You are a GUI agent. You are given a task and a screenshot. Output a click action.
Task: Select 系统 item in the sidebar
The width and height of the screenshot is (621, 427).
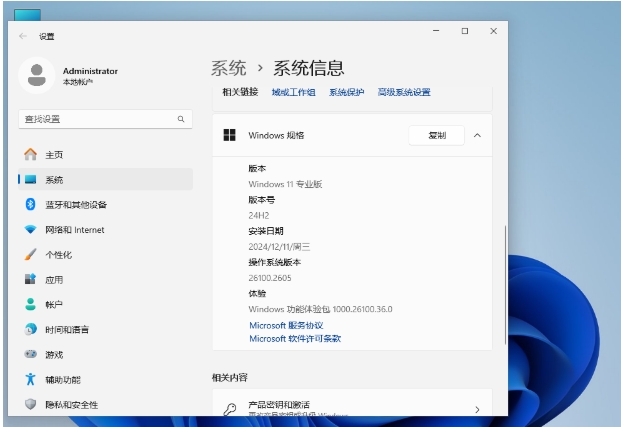54,180
